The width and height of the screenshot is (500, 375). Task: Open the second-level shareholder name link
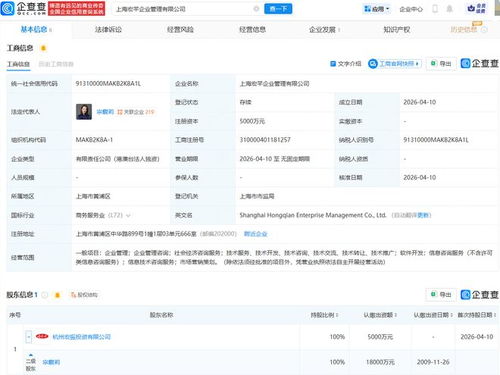(x=51, y=362)
